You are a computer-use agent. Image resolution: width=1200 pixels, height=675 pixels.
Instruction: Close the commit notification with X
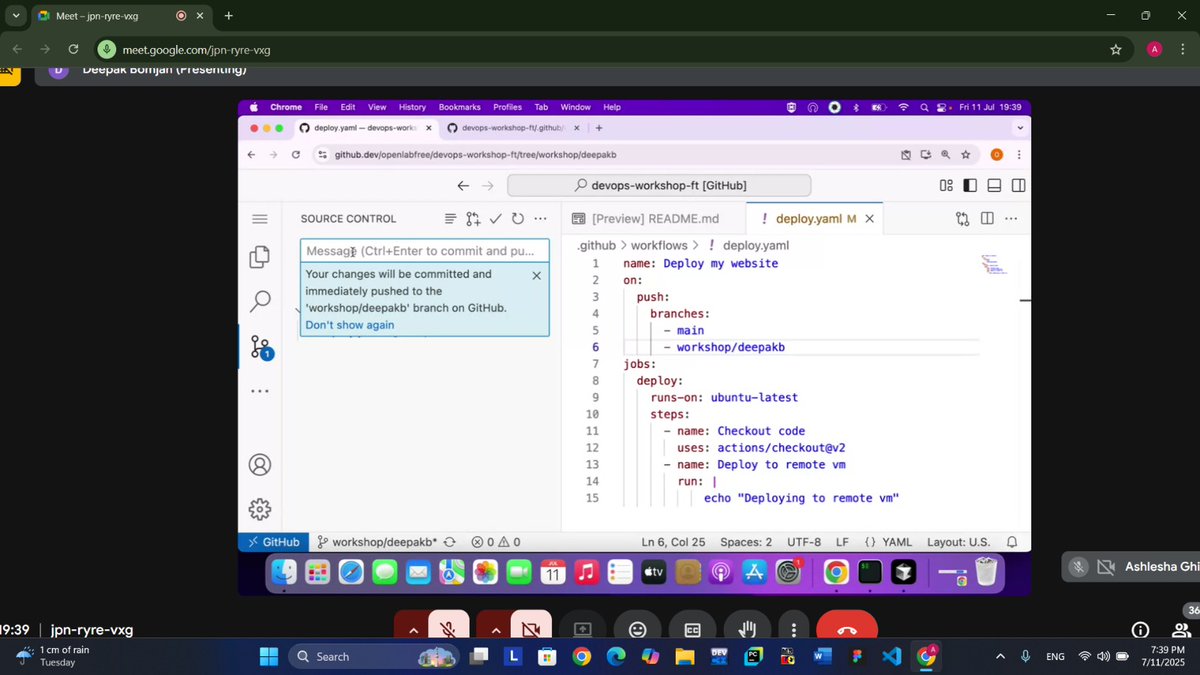537,275
